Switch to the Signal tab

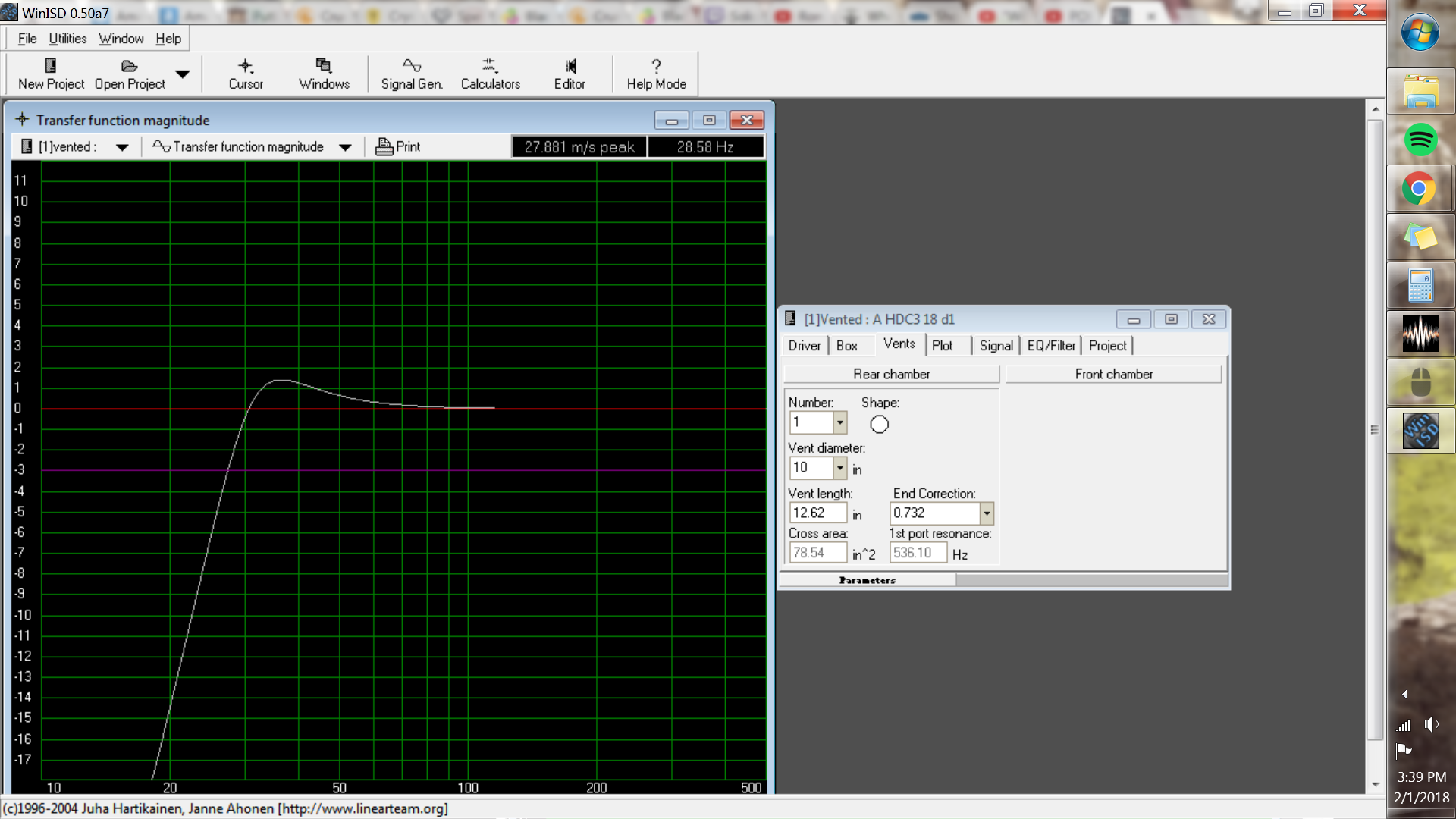tap(996, 346)
